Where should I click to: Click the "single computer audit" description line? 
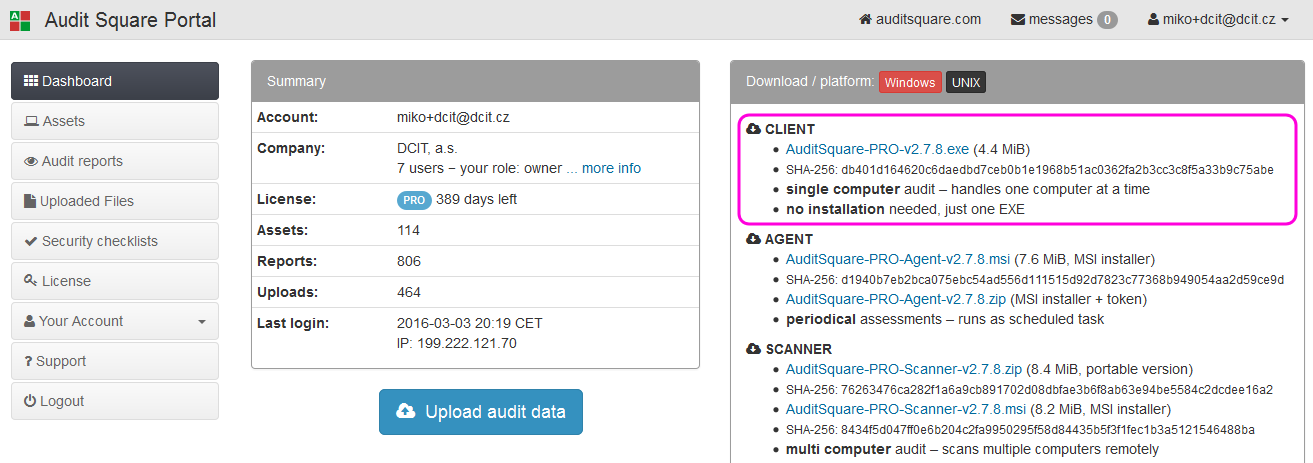click(968, 189)
